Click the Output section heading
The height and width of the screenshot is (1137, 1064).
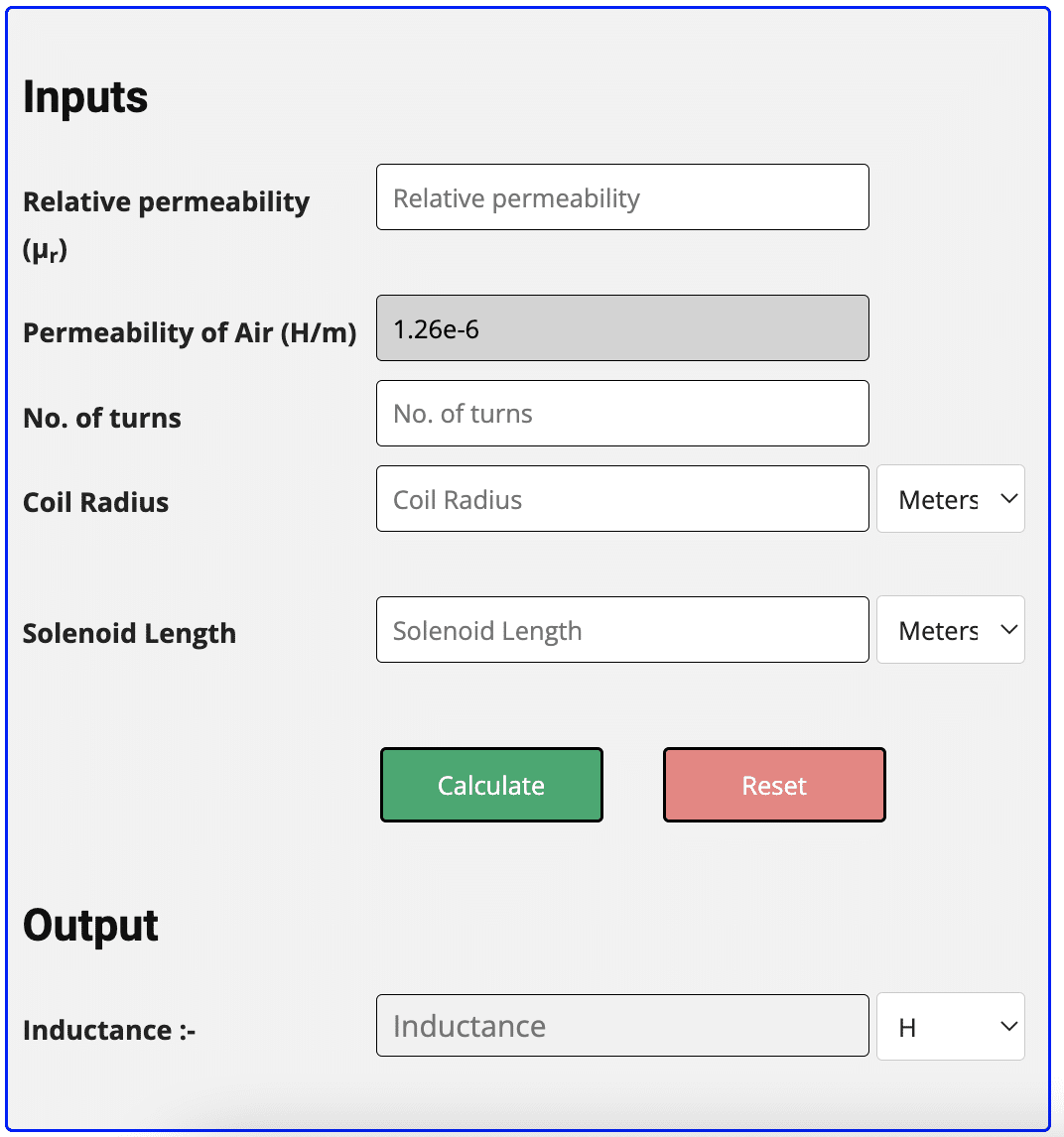pos(90,926)
